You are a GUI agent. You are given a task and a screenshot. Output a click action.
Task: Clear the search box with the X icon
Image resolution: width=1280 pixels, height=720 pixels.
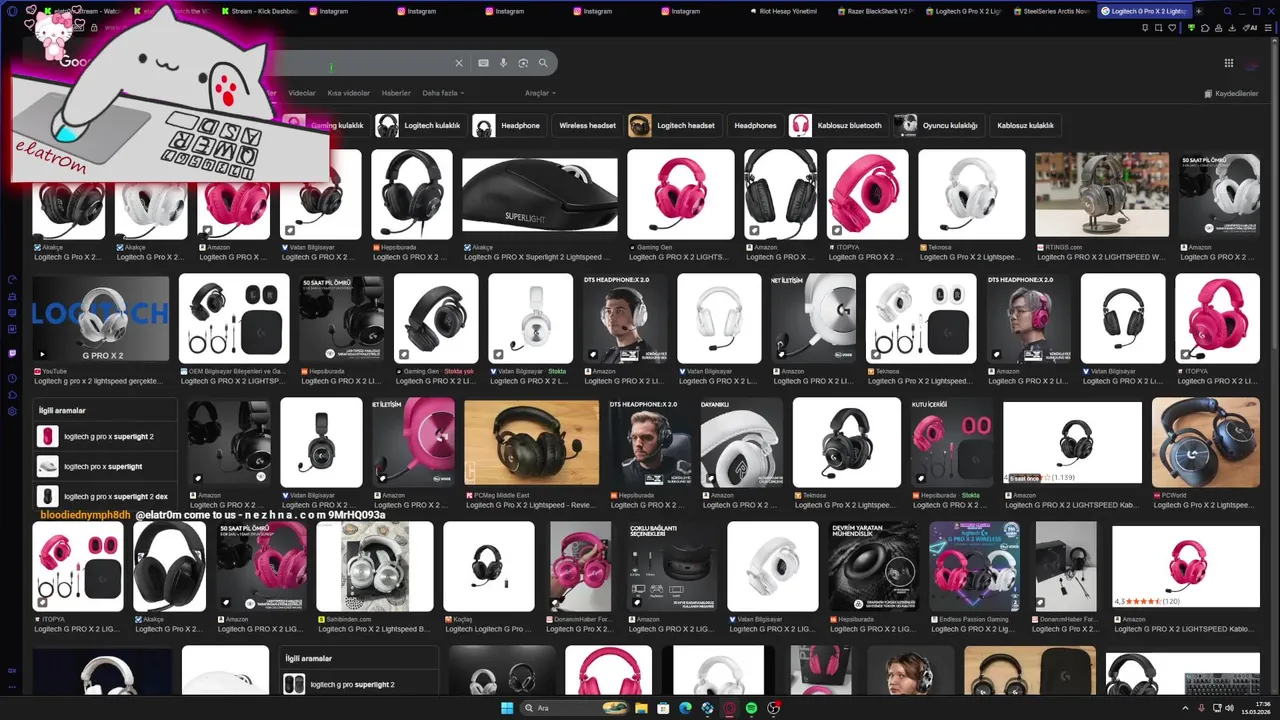459,63
